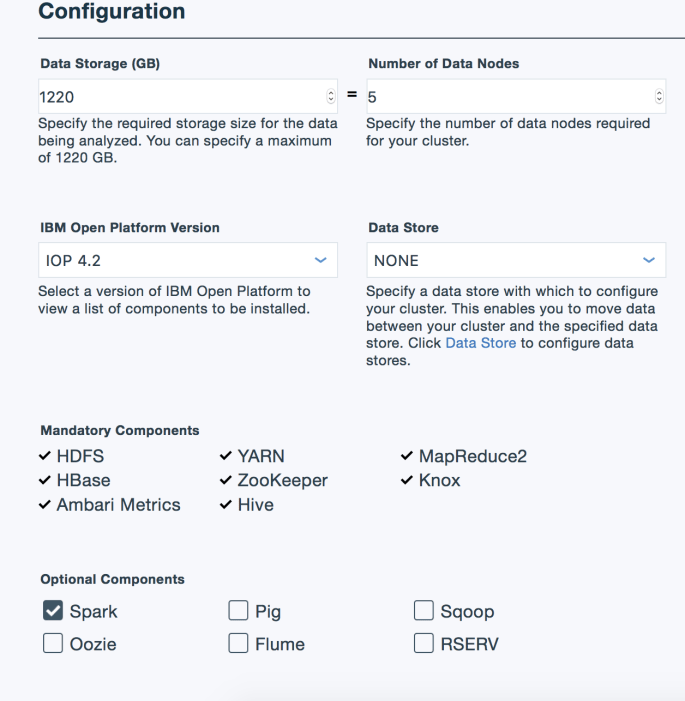Open the IBM Open Platform Version dropdown
The height and width of the screenshot is (701, 685).
pyautogui.click(x=188, y=260)
